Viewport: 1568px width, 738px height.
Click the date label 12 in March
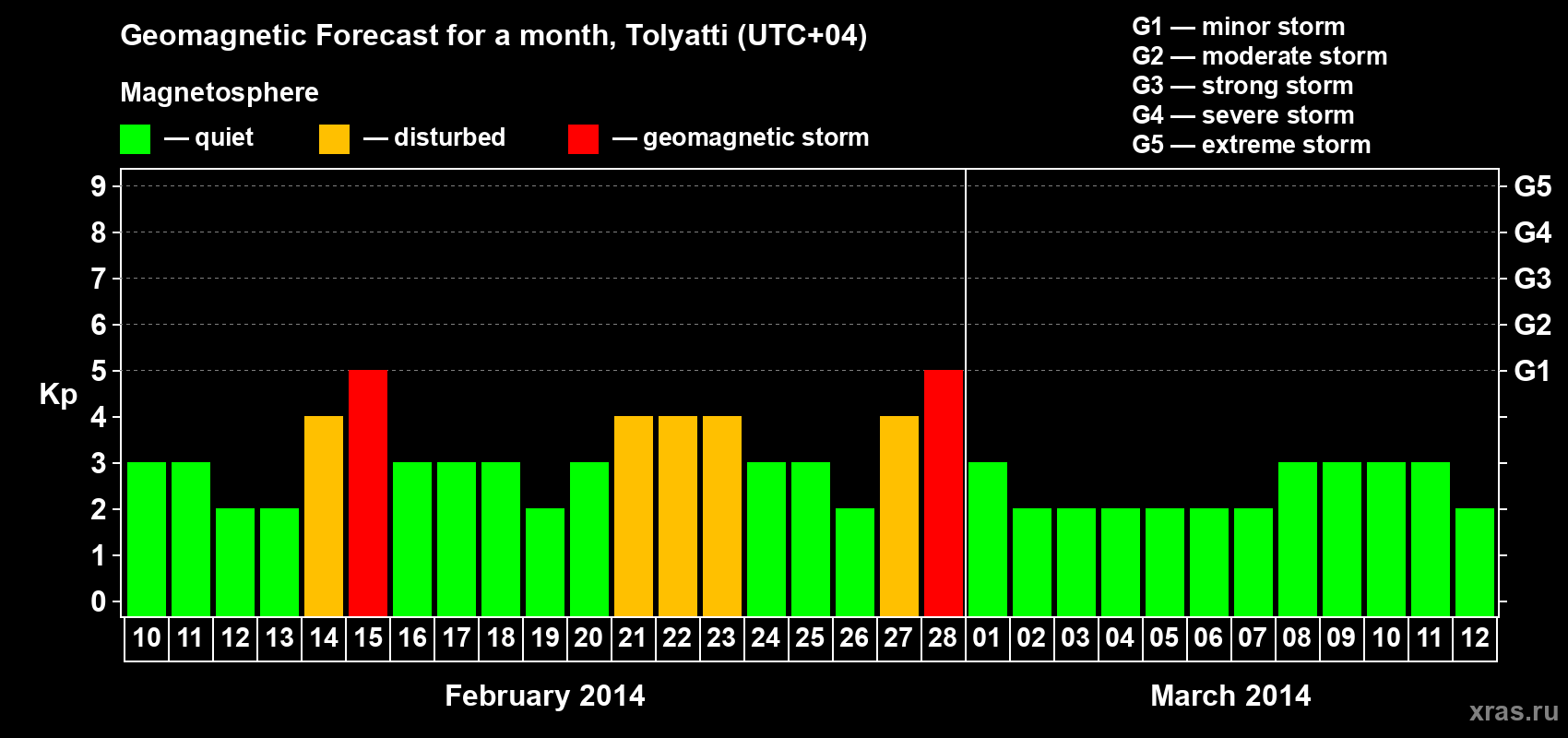click(x=1475, y=638)
